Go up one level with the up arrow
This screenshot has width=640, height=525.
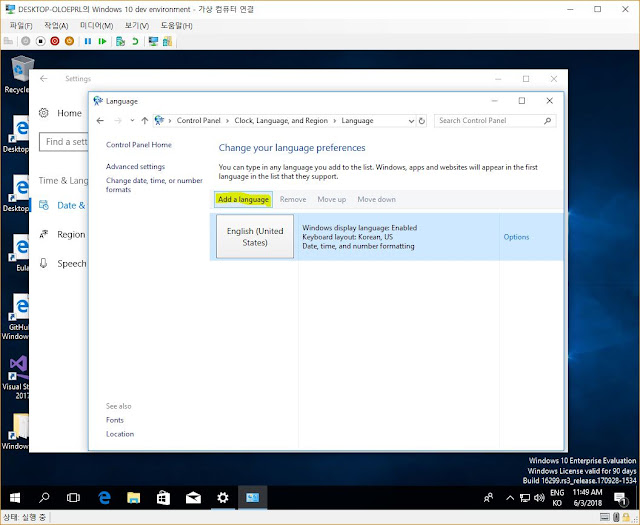pos(144,120)
